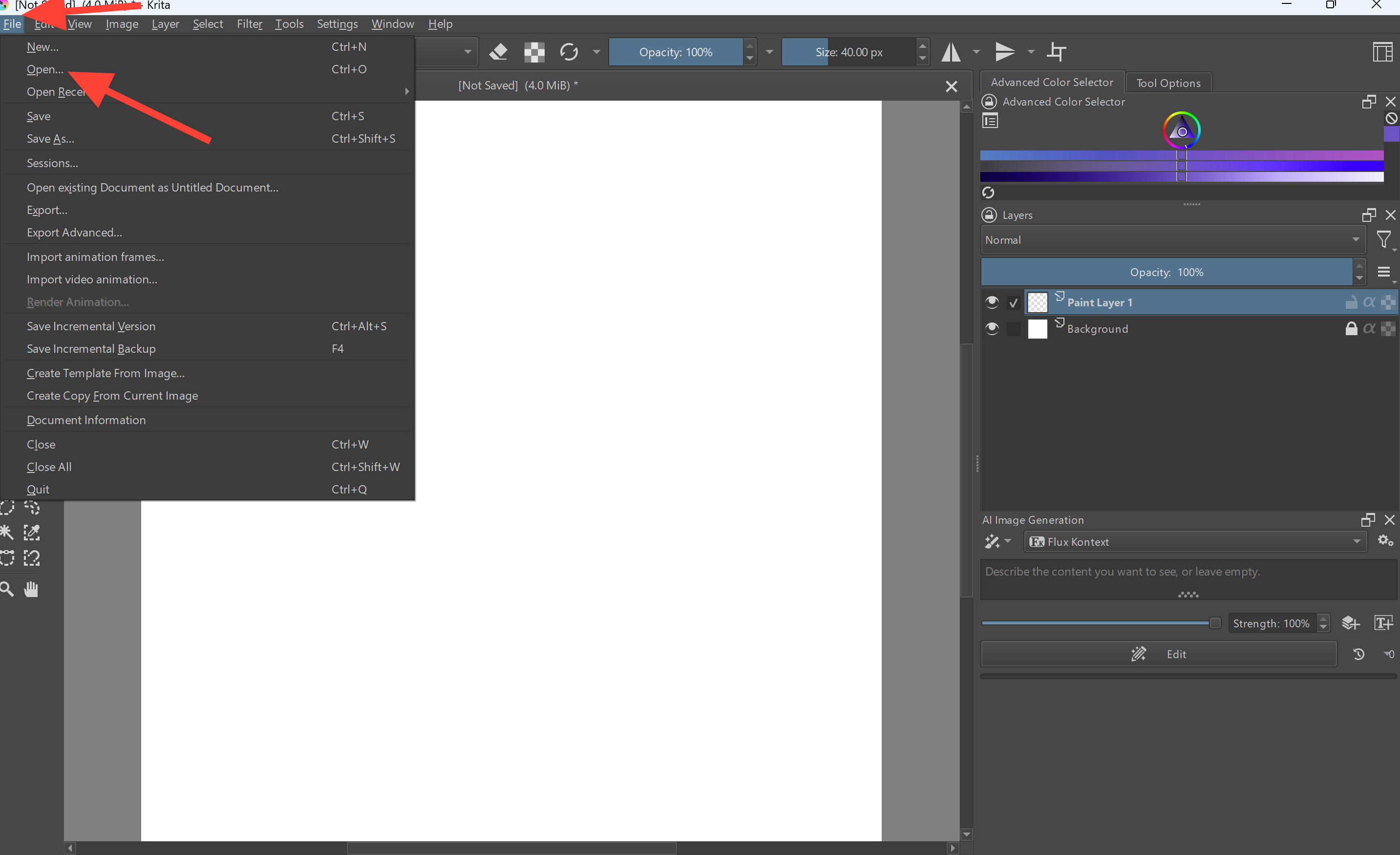Select the Zoom tool magnifier
Screen dimensions: 1400x855
point(7,589)
